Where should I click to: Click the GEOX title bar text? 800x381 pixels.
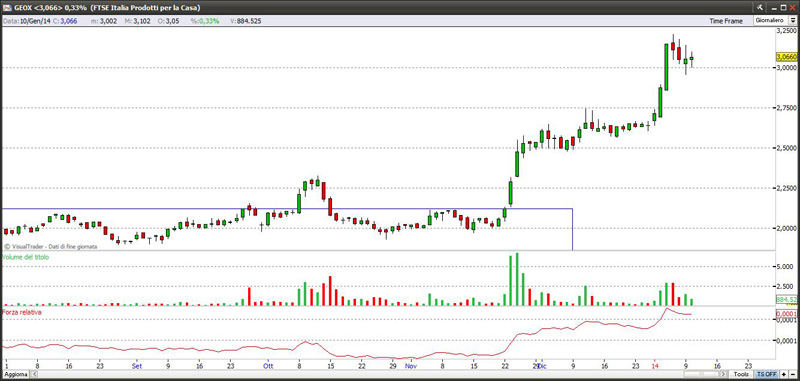(107, 8)
